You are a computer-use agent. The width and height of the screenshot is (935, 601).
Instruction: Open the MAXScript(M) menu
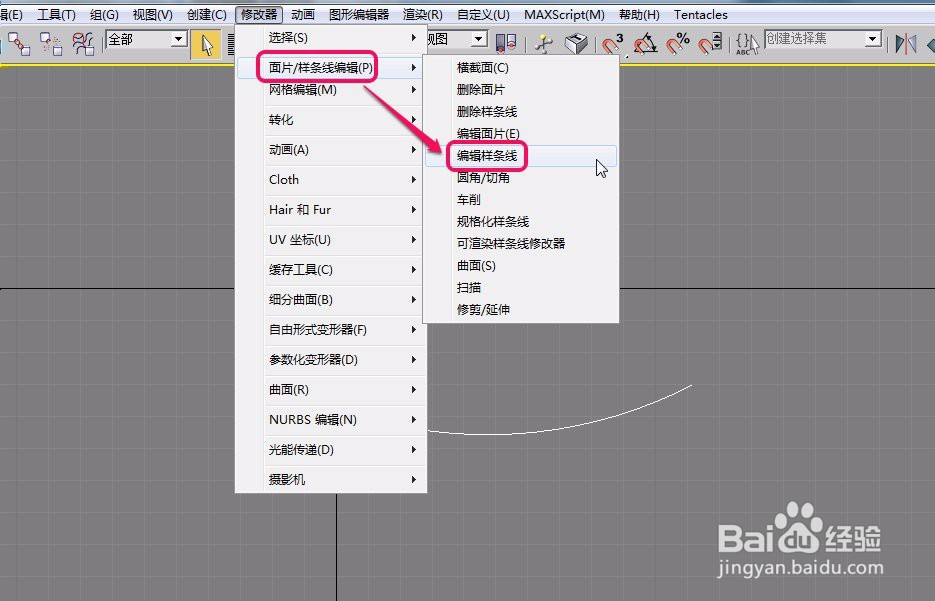[x=564, y=15]
